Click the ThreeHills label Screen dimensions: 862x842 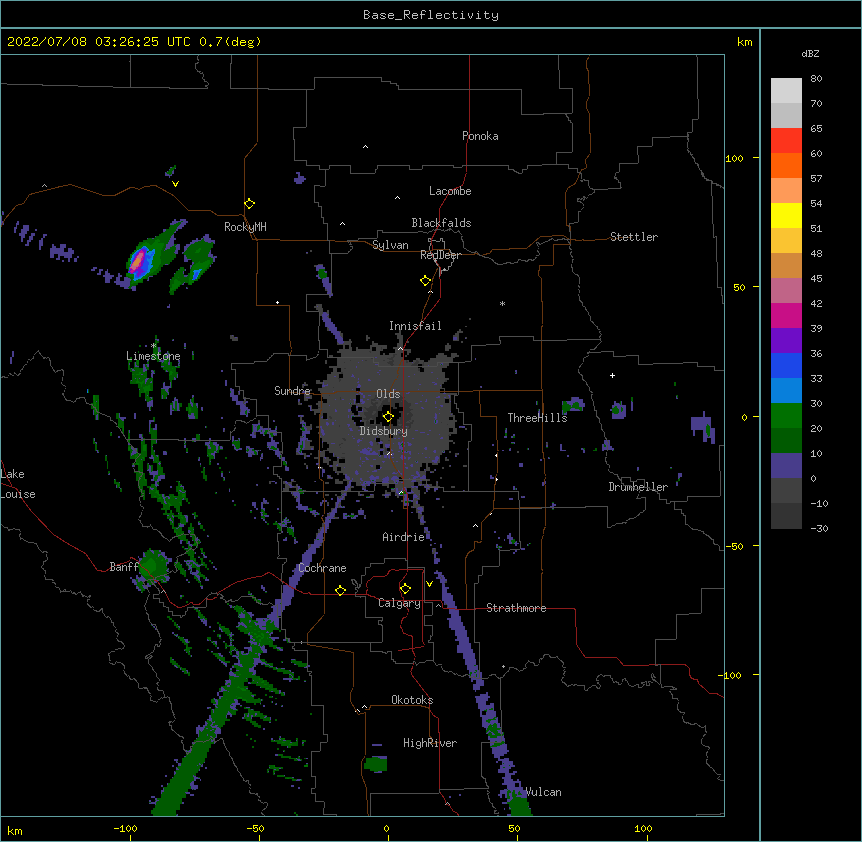tap(537, 418)
